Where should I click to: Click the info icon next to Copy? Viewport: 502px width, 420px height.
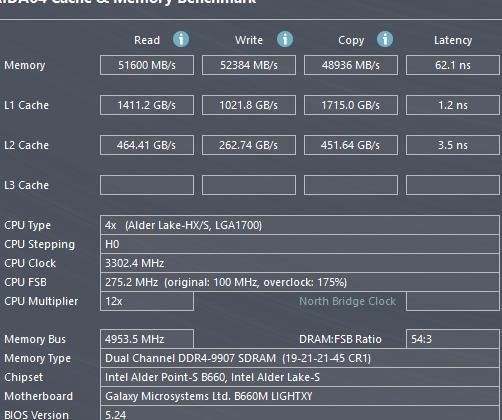click(x=385, y=39)
